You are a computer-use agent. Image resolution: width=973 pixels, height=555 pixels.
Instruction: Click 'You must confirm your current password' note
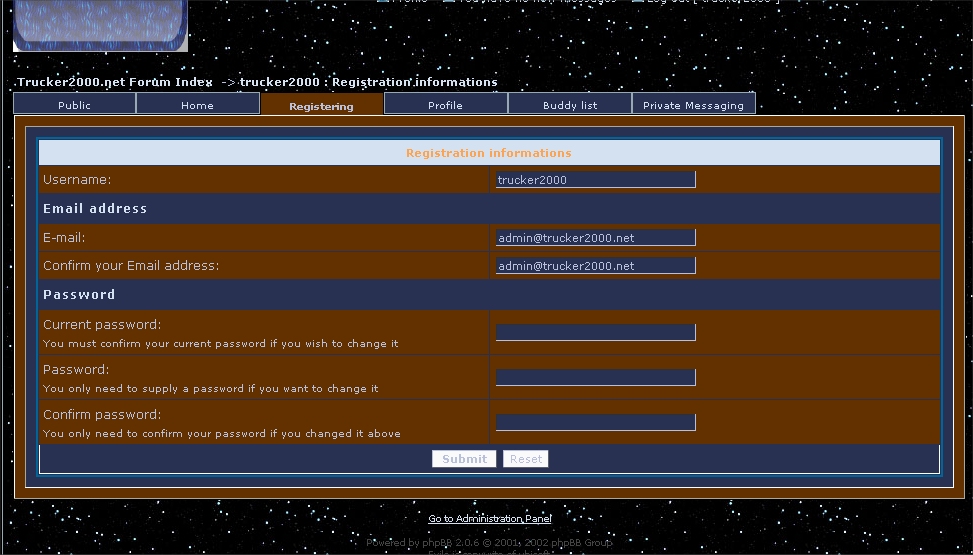[220, 343]
